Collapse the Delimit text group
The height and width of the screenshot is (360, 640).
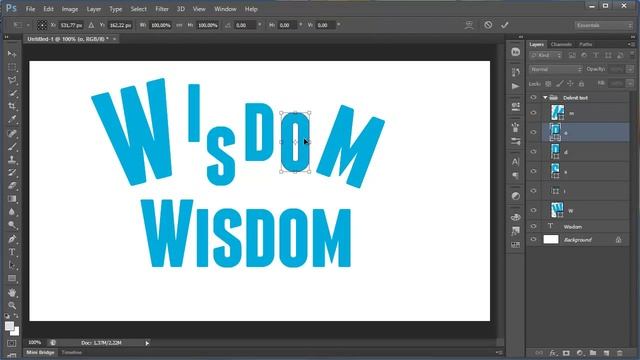point(545,98)
